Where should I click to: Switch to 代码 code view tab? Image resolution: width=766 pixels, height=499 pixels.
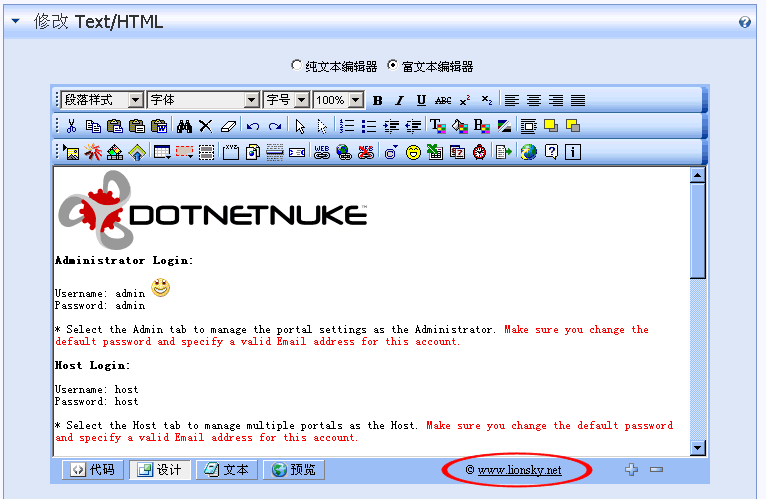pyautogui.click(x=93, y=470)
